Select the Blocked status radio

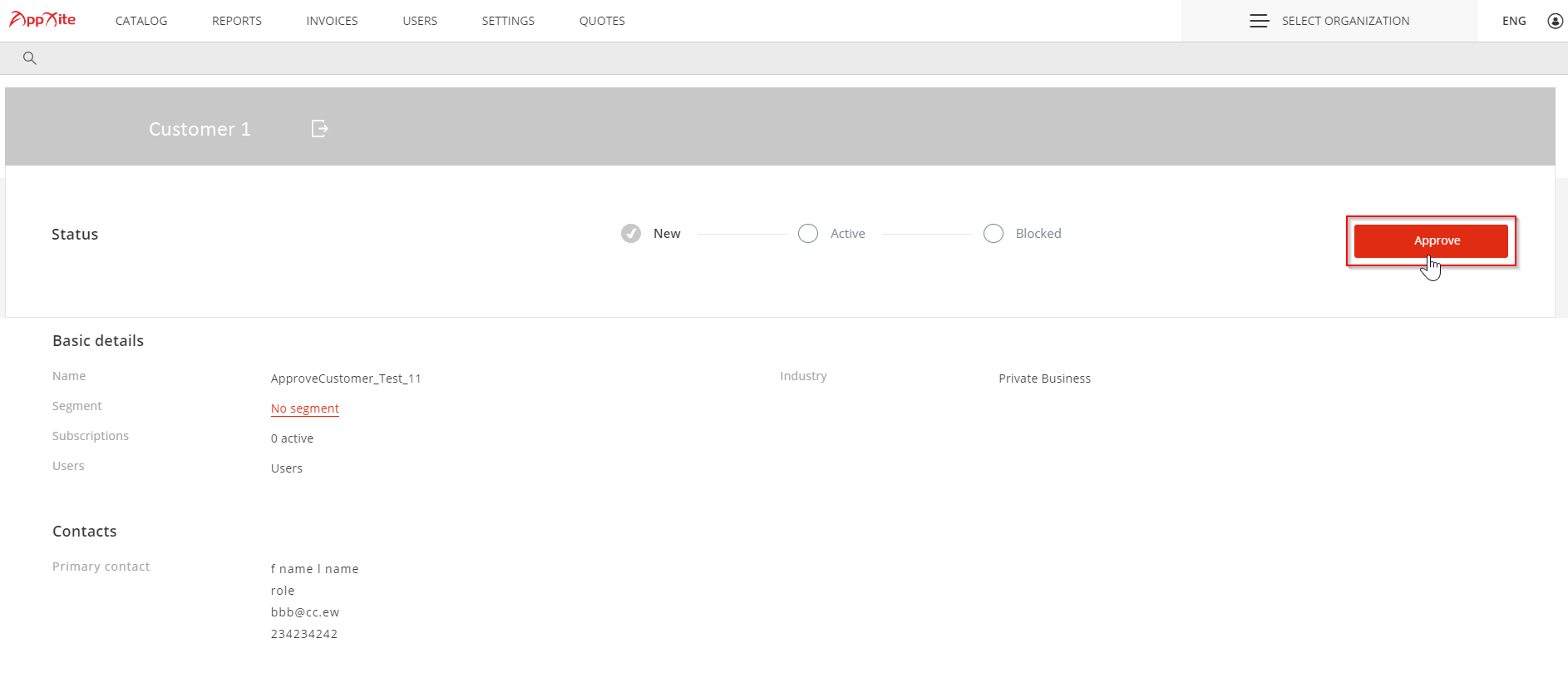coord(994,234)
